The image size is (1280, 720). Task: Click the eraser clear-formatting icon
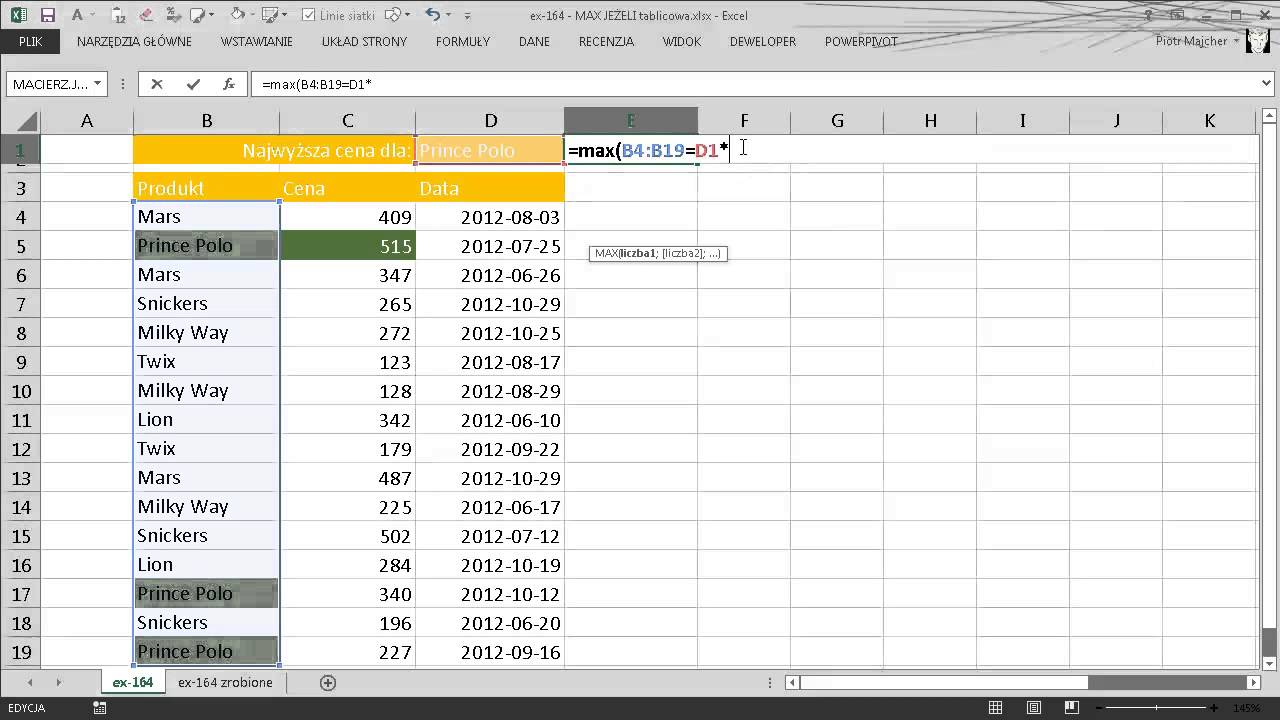[146, 15]
